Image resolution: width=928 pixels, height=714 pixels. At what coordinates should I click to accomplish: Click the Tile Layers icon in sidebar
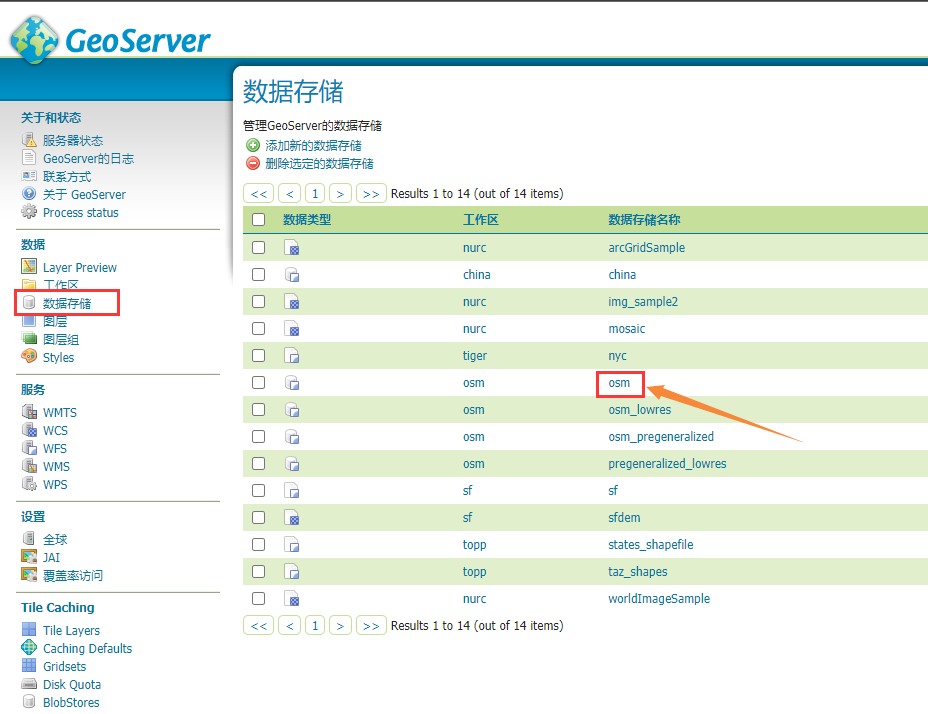tap(30, 630)
